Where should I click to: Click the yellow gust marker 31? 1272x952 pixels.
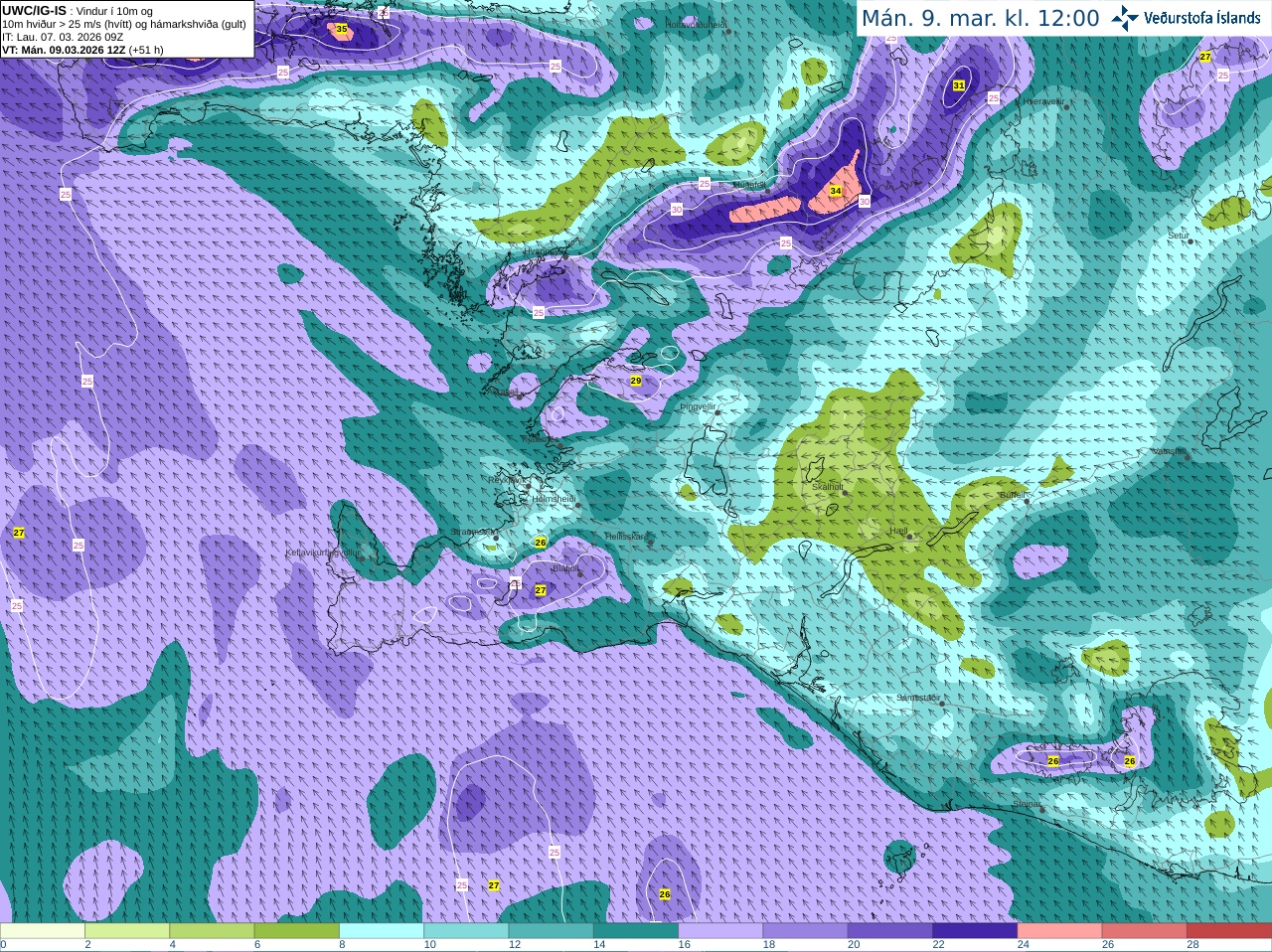(959, 85)
